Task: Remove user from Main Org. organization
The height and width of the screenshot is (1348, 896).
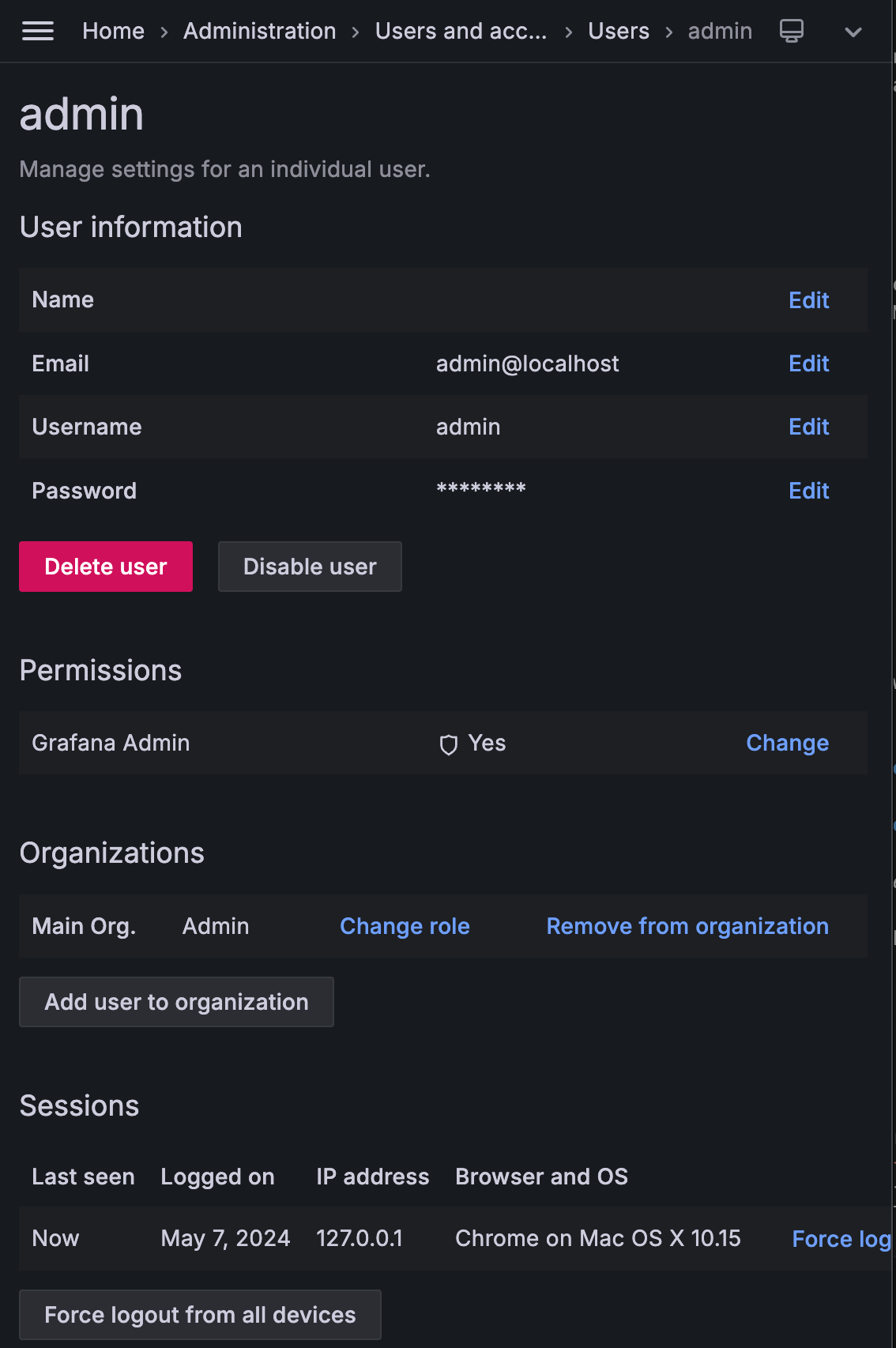Action: tap(687, 926)
